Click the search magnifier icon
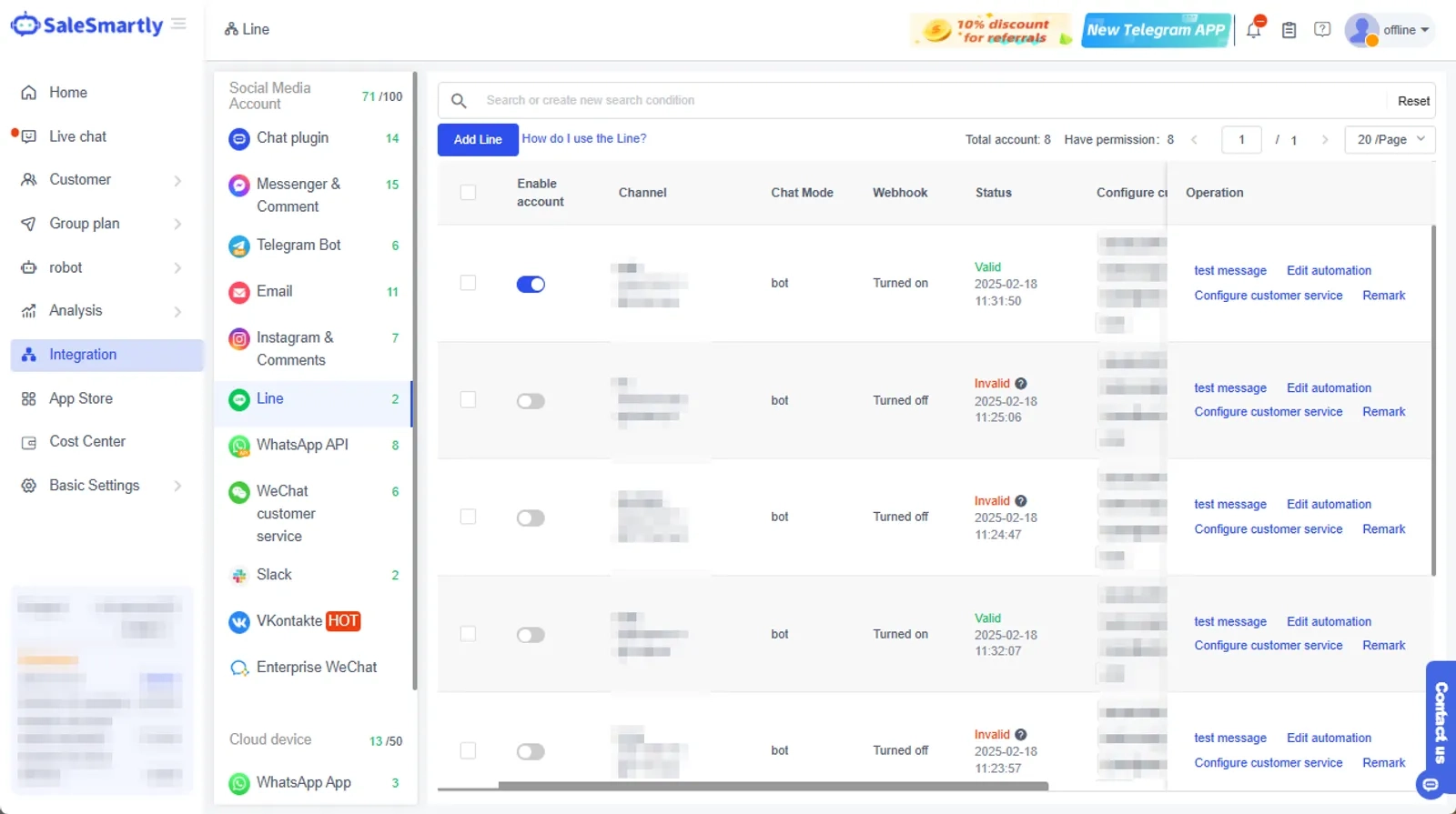 459,100
